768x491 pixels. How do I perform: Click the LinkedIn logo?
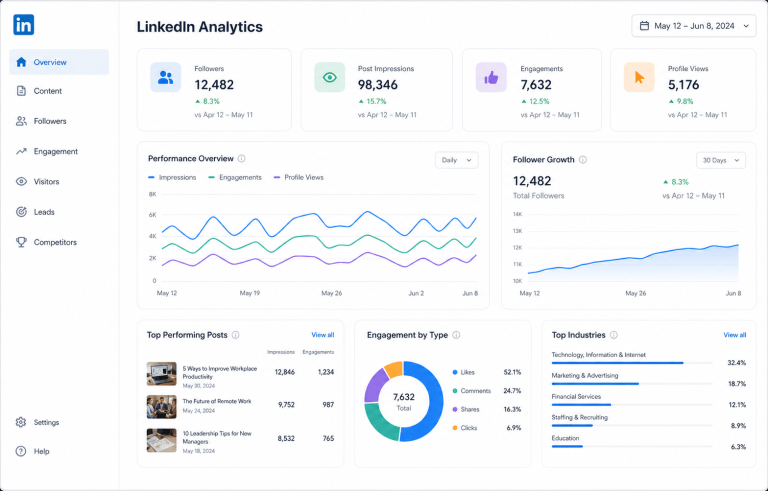point(24,25)
